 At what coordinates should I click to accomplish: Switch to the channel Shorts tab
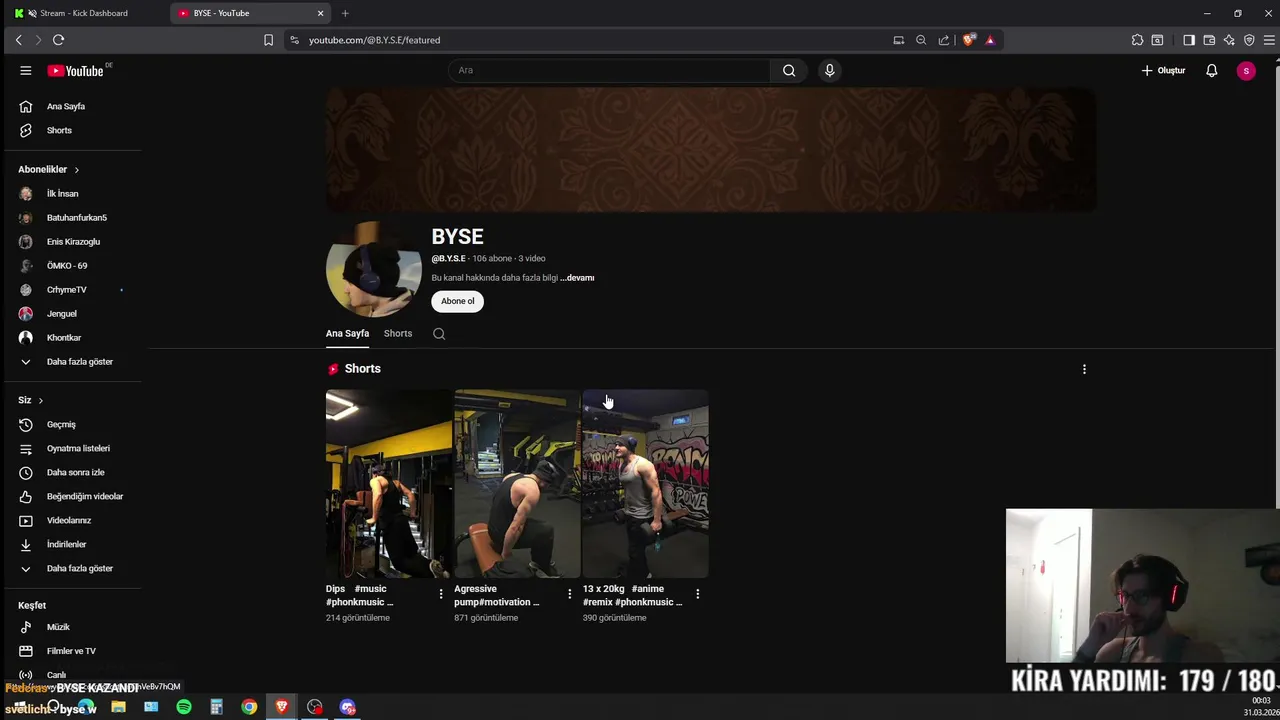pyautogui.click(x=398, y=334)
